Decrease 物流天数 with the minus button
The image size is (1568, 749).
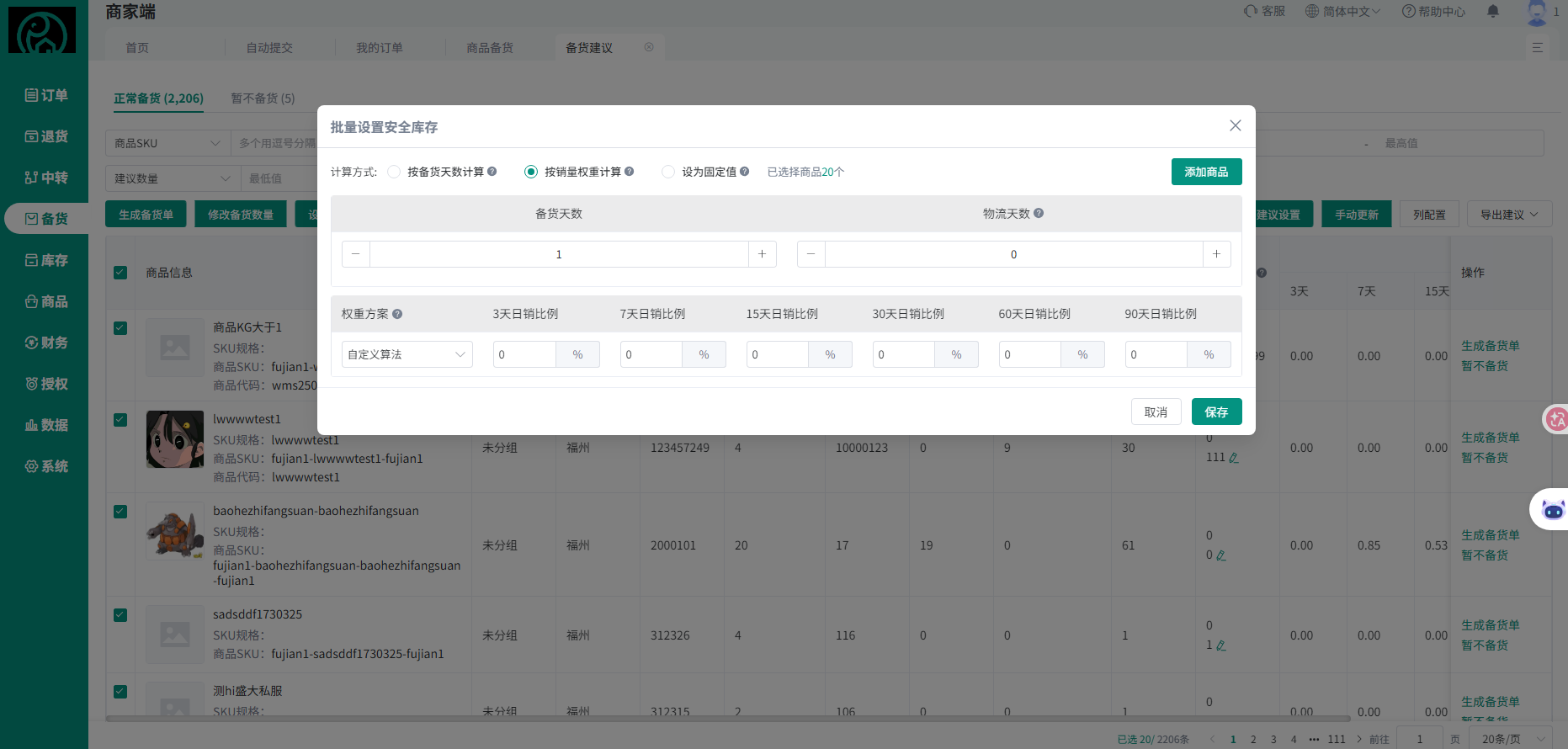pos(811,254)
